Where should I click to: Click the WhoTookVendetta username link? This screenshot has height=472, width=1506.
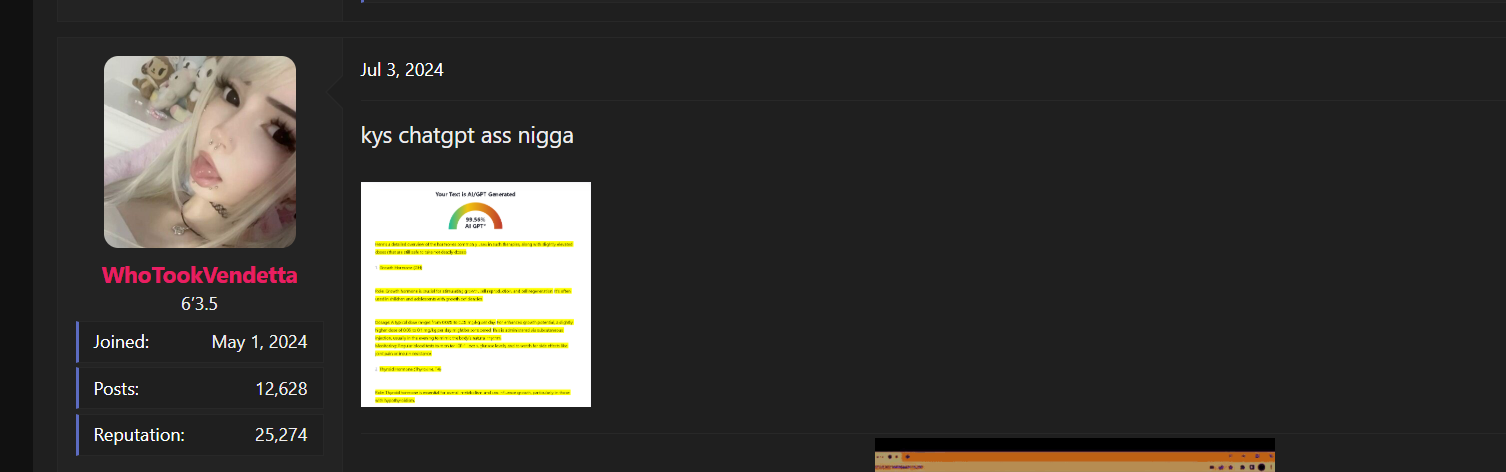[x=200, y=276]
